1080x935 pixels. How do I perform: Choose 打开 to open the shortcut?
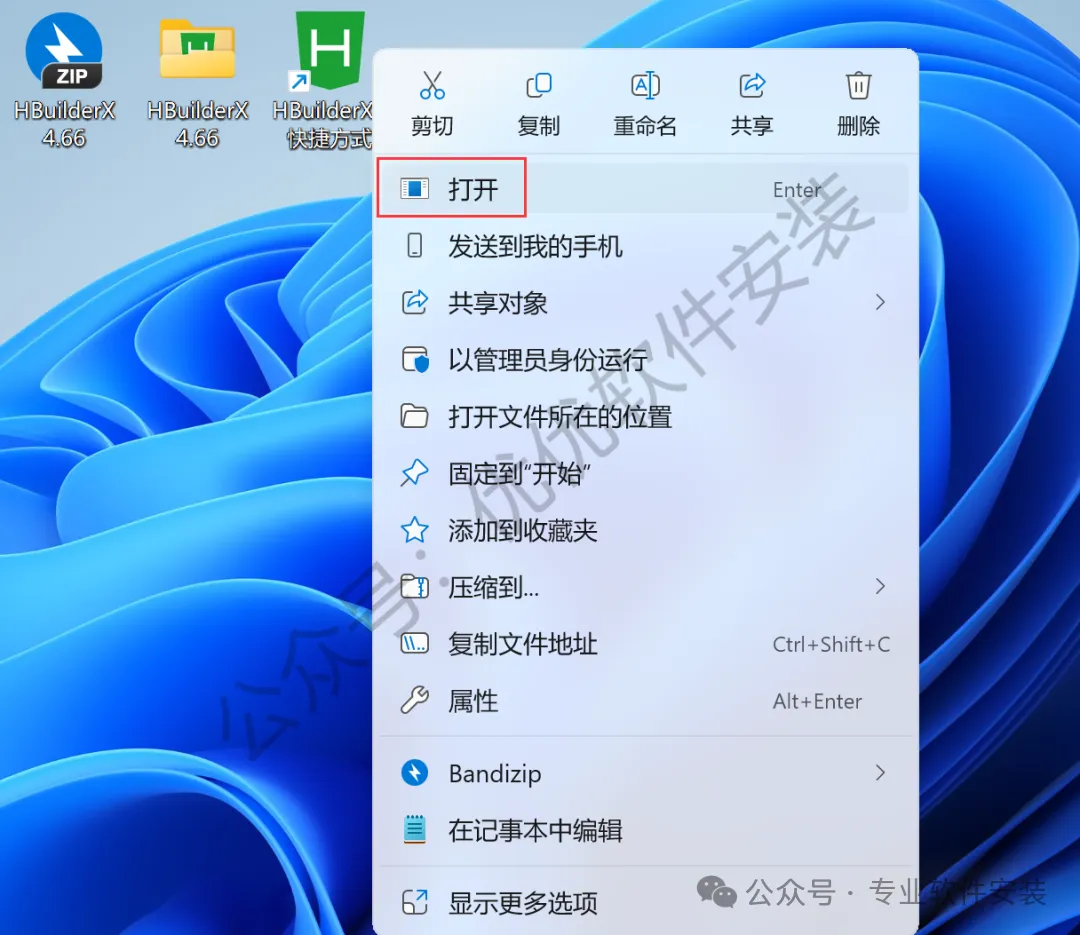click(x=643, y=189)
